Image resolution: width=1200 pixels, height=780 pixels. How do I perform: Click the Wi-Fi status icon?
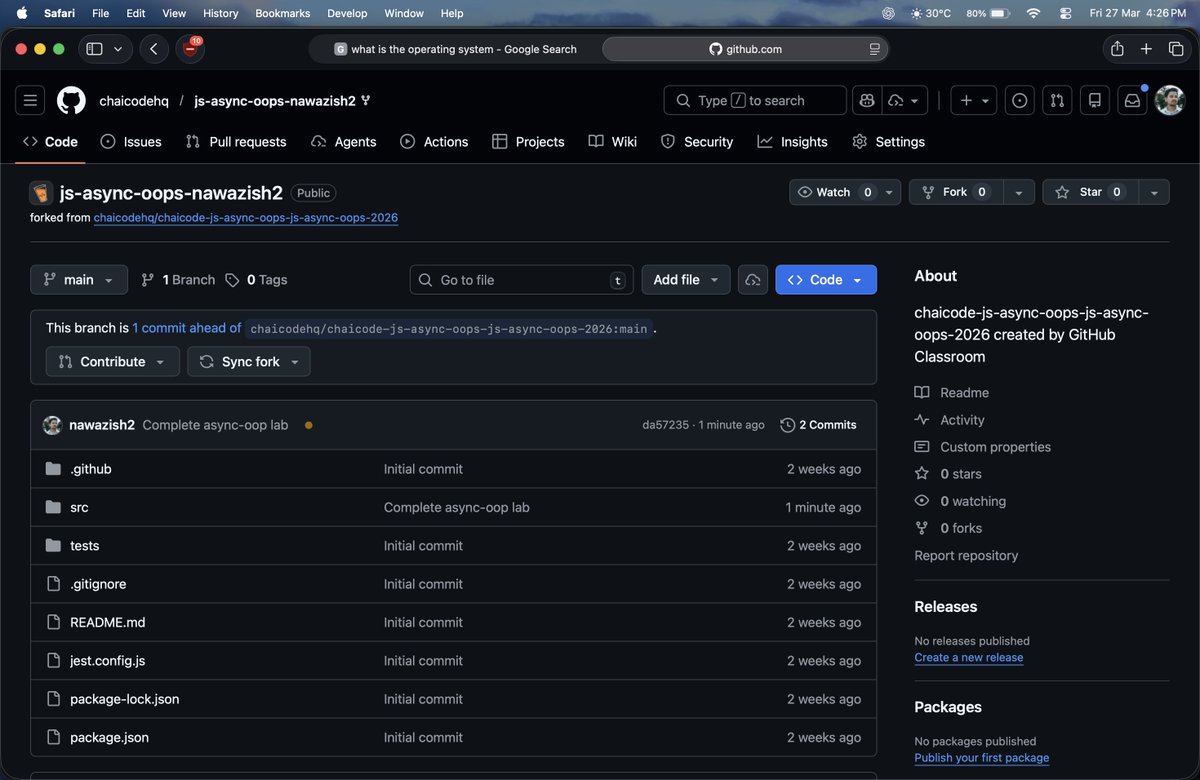(x=1033, y=13)
